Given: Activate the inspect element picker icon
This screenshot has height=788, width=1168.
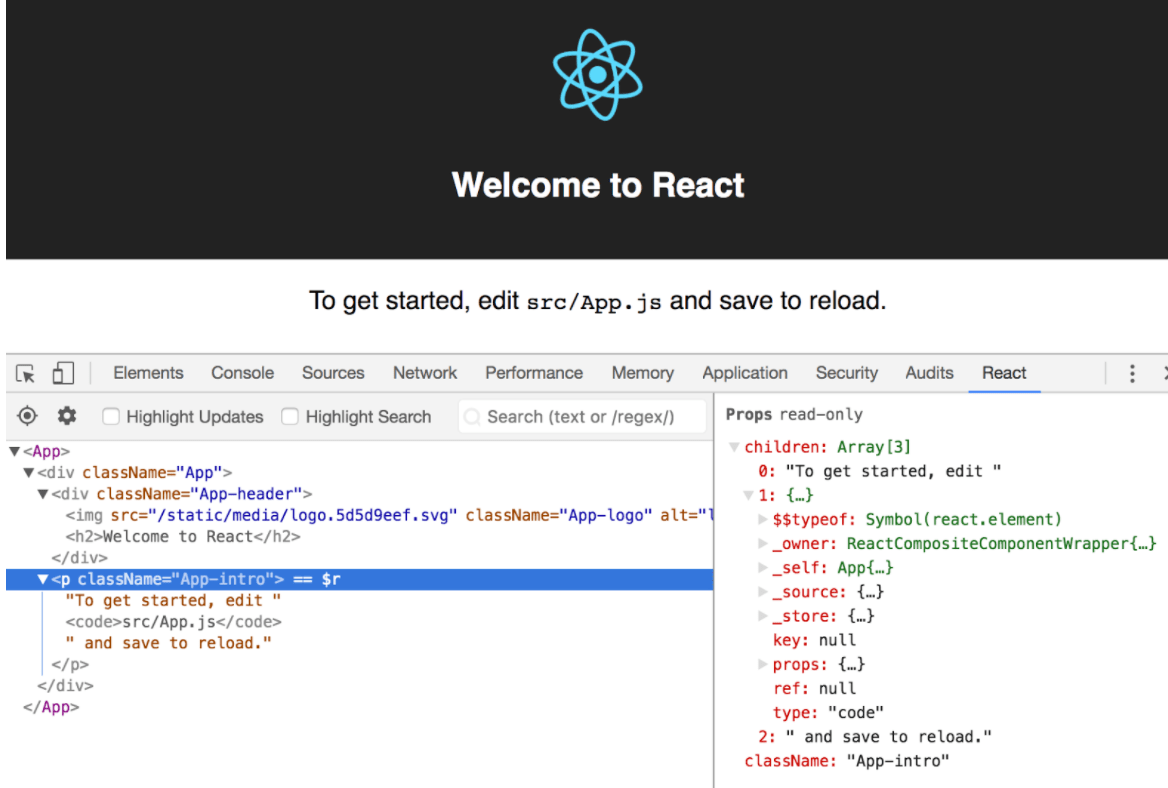Looking at the screenshot, I should click(x=25, y=373).
